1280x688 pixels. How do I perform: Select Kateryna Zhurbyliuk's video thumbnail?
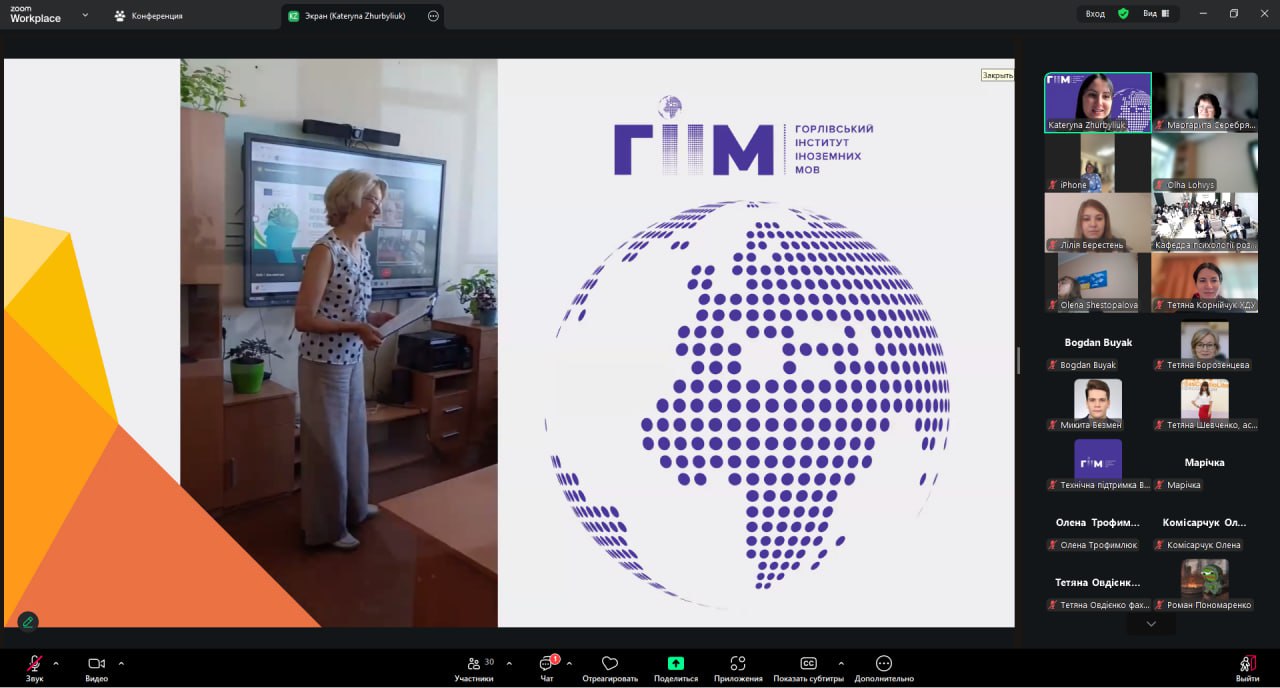1097,102
